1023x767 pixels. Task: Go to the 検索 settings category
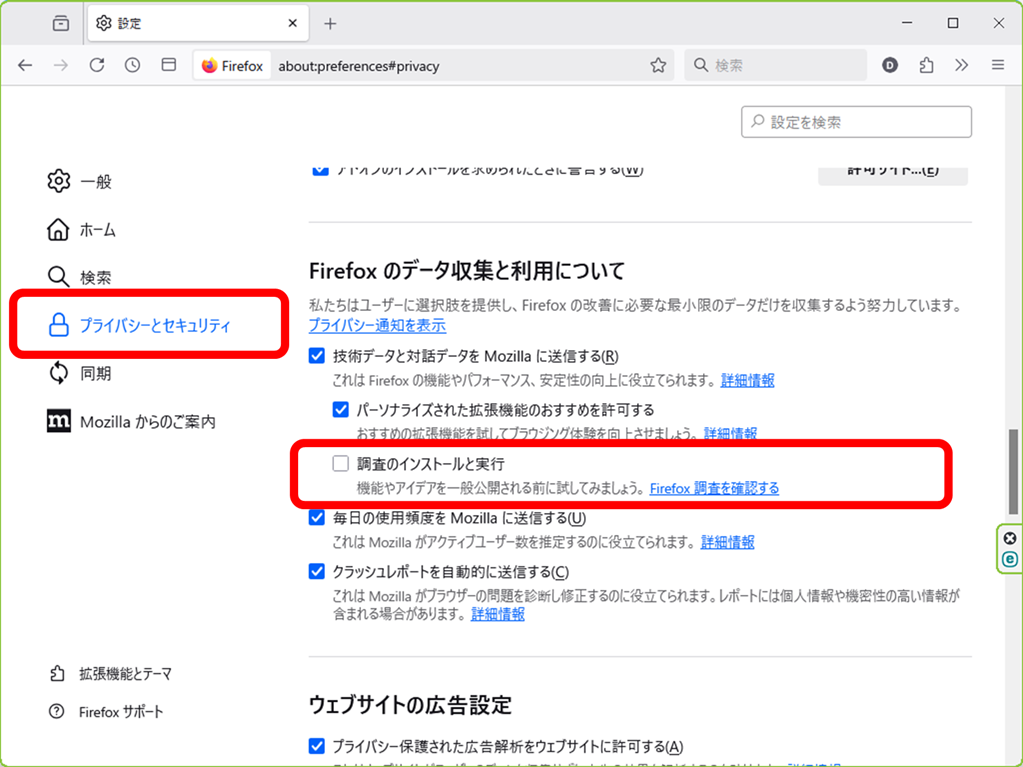[x=80, y=277]
